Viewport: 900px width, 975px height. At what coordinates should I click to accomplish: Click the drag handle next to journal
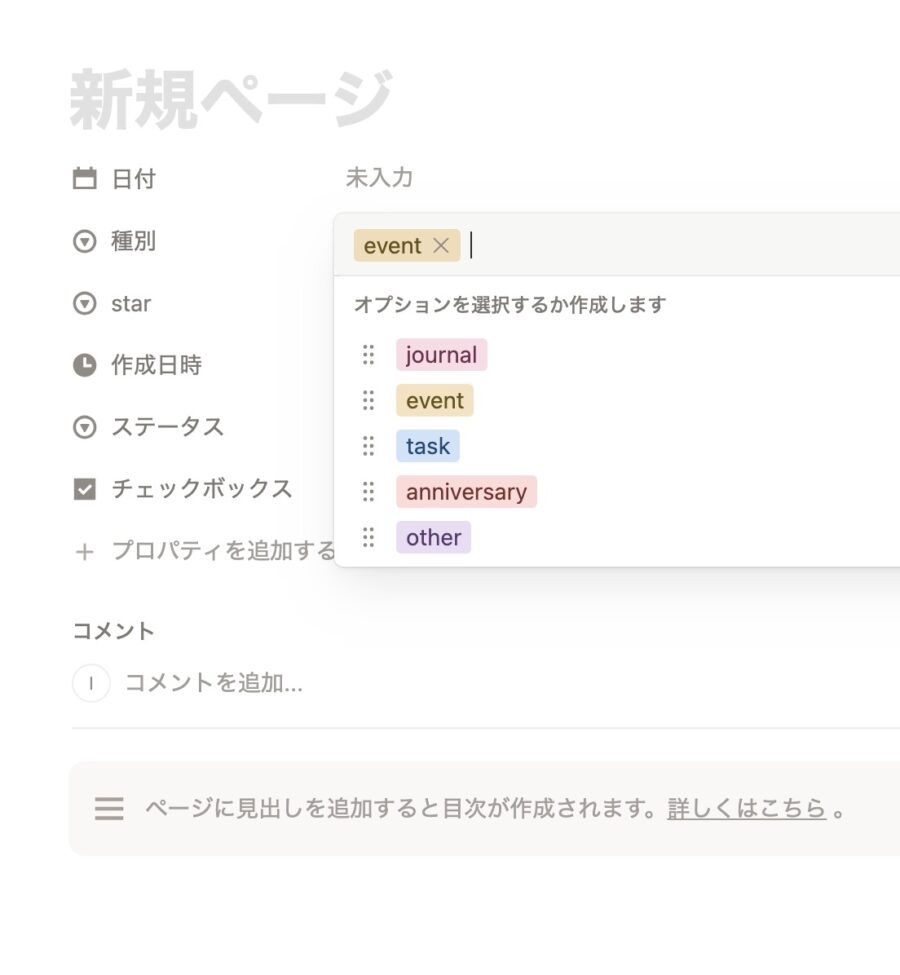(368, 355)
